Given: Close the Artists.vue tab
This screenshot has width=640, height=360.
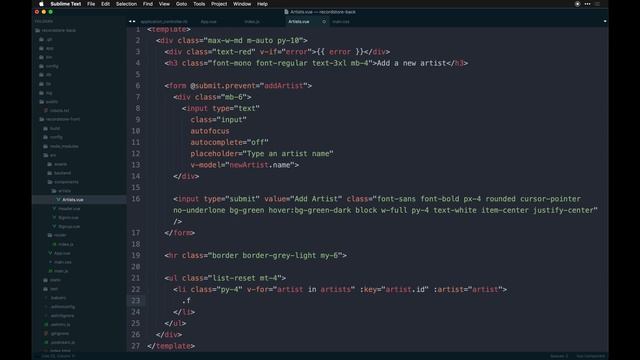Looking at the screenshot, I should pyautogui.click(x=324, y=22).
